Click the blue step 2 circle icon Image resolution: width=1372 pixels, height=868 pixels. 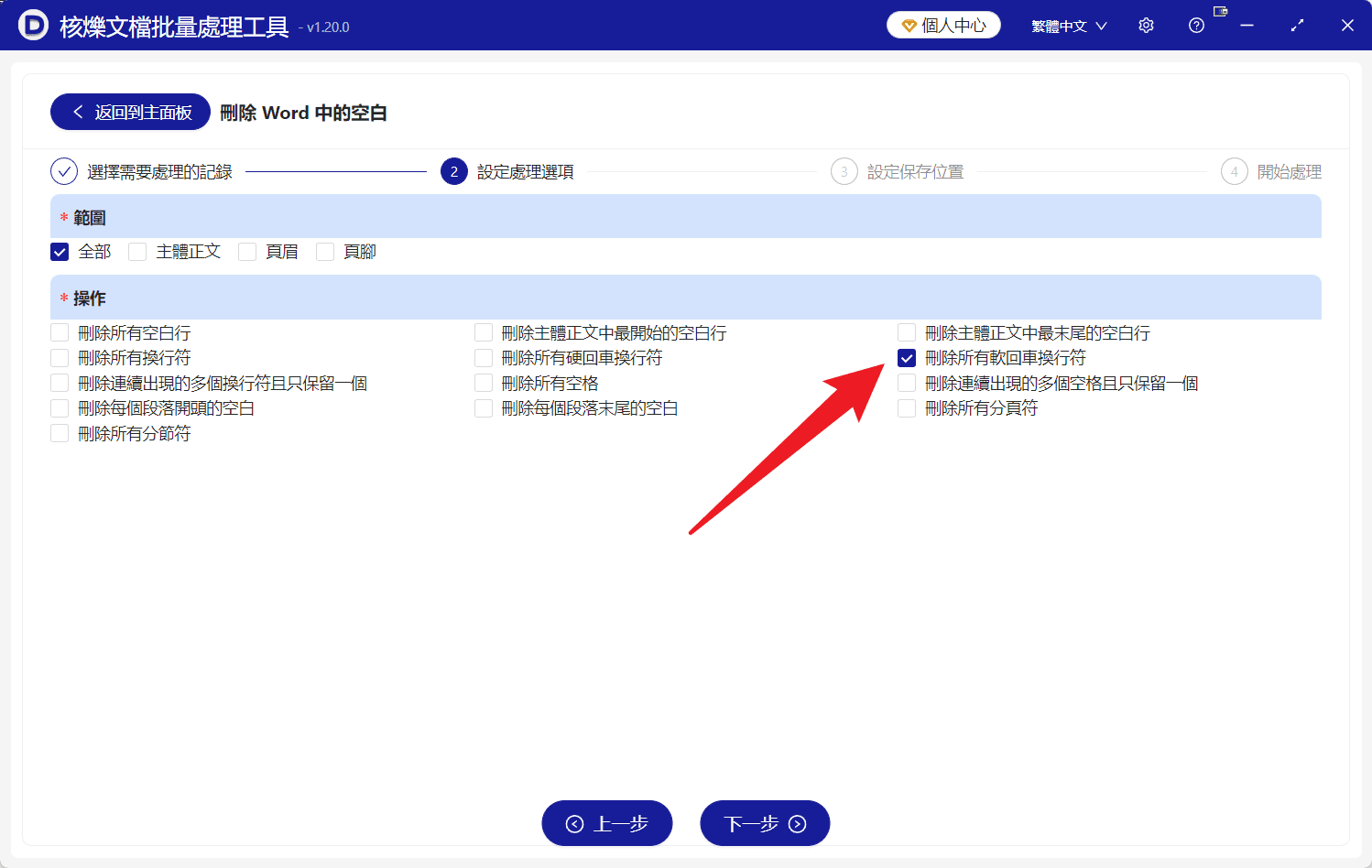point(454,171)
